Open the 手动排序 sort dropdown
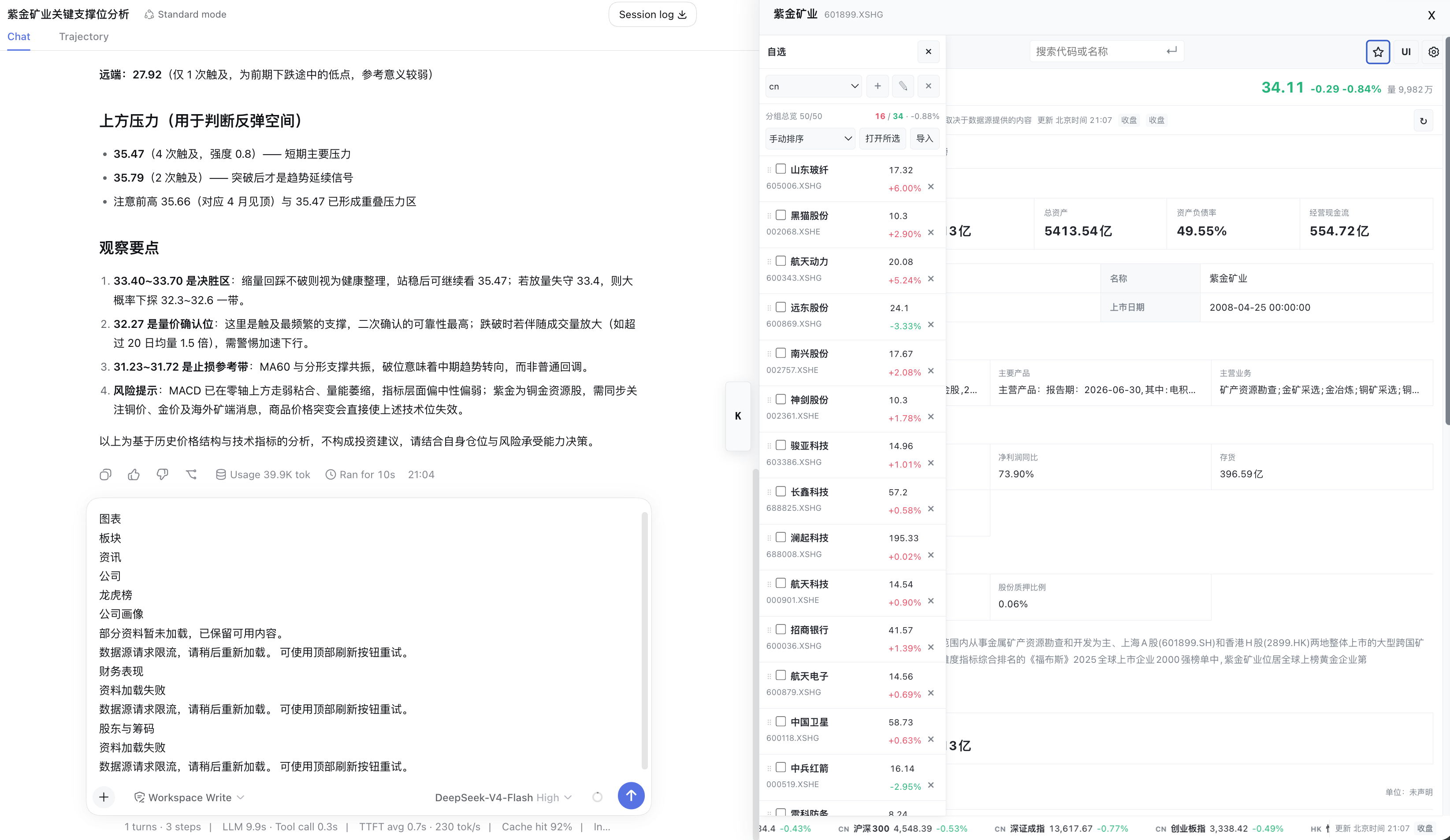The image size is (1450, 840). (x=810, y=139)
